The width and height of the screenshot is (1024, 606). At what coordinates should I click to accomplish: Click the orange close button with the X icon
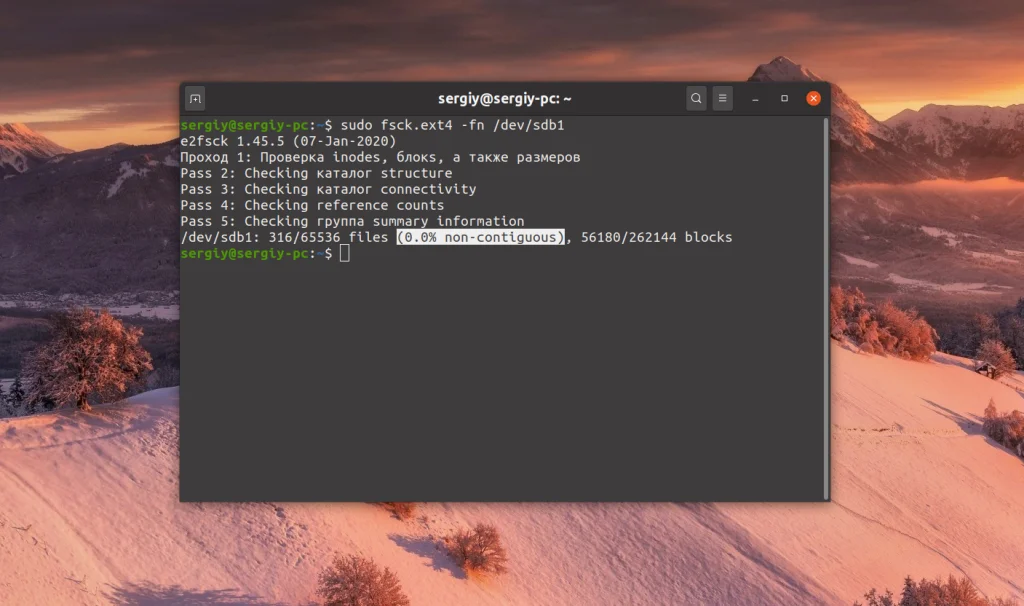813,98
